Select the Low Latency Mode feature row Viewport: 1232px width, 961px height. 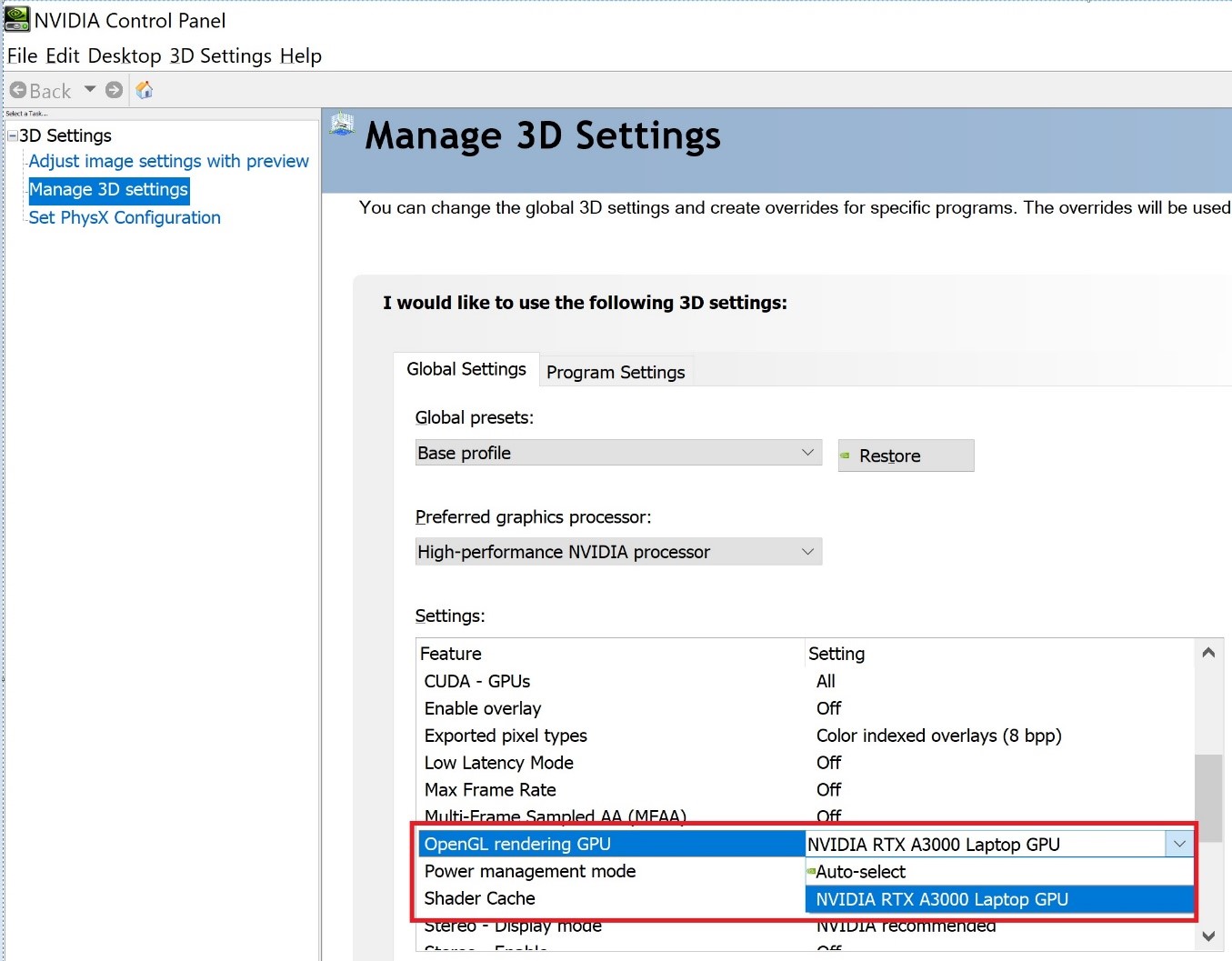pos(499,763)
